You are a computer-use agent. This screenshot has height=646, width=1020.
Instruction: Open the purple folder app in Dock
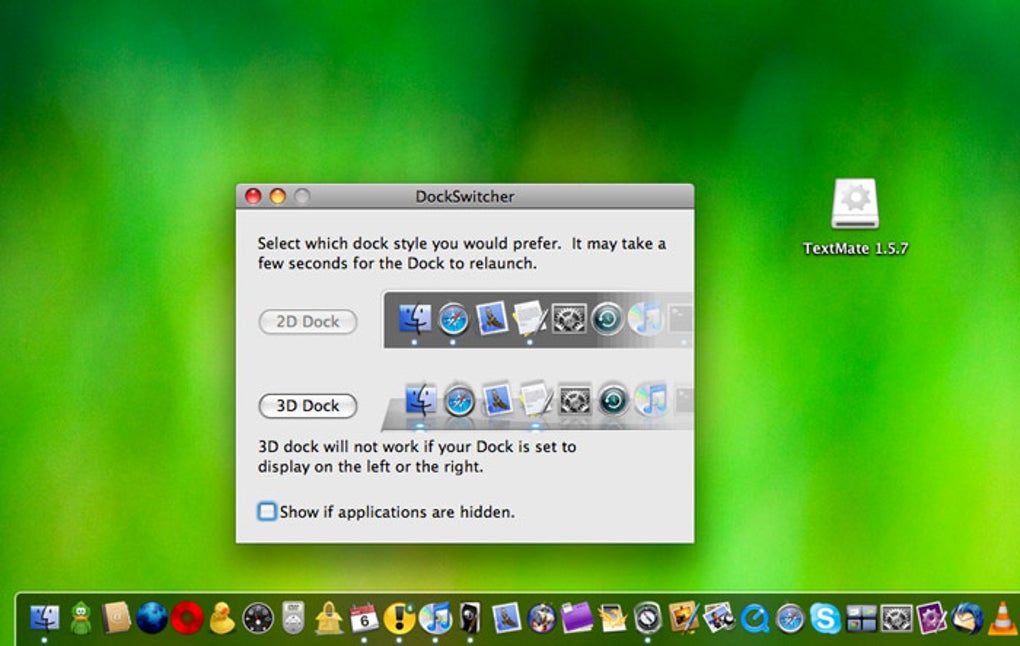click(577, 618)
